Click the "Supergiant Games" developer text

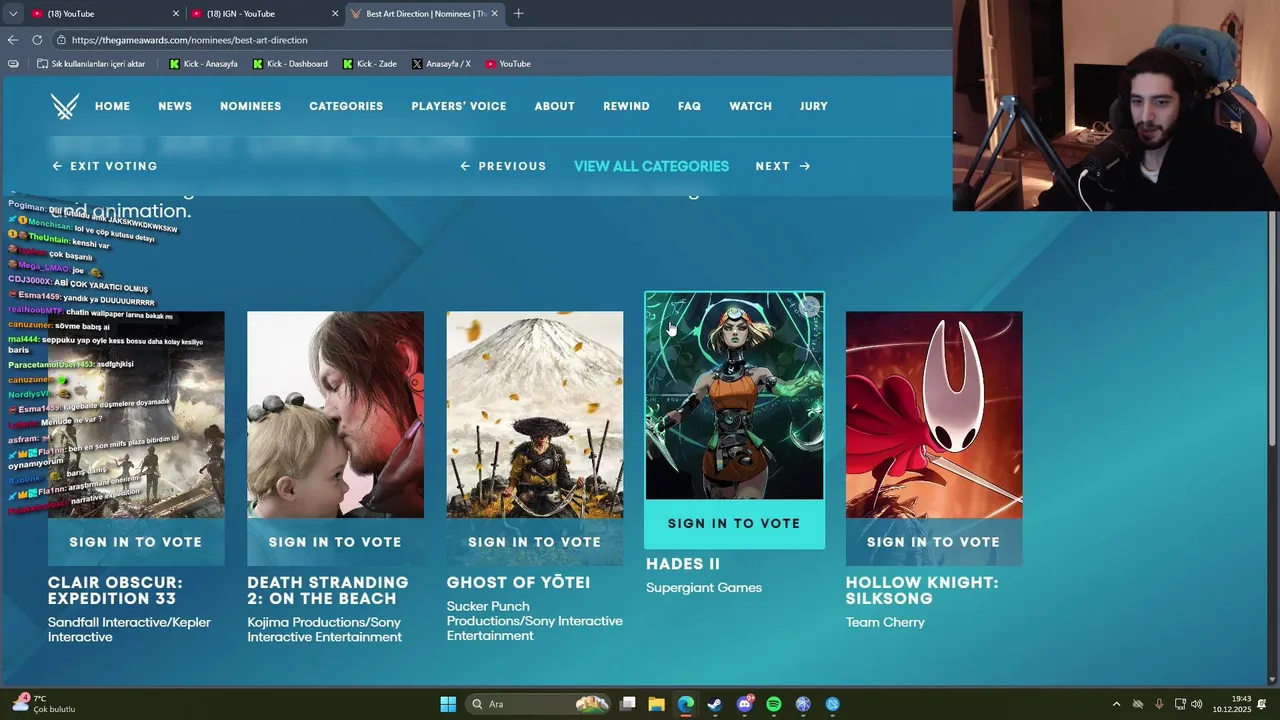pos(704,588)
